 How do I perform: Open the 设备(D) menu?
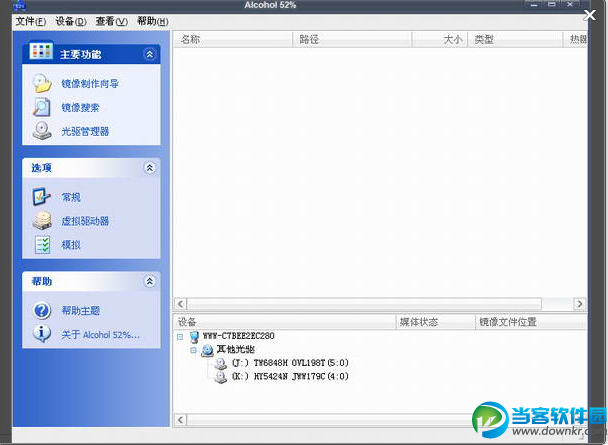click(71, 21)
